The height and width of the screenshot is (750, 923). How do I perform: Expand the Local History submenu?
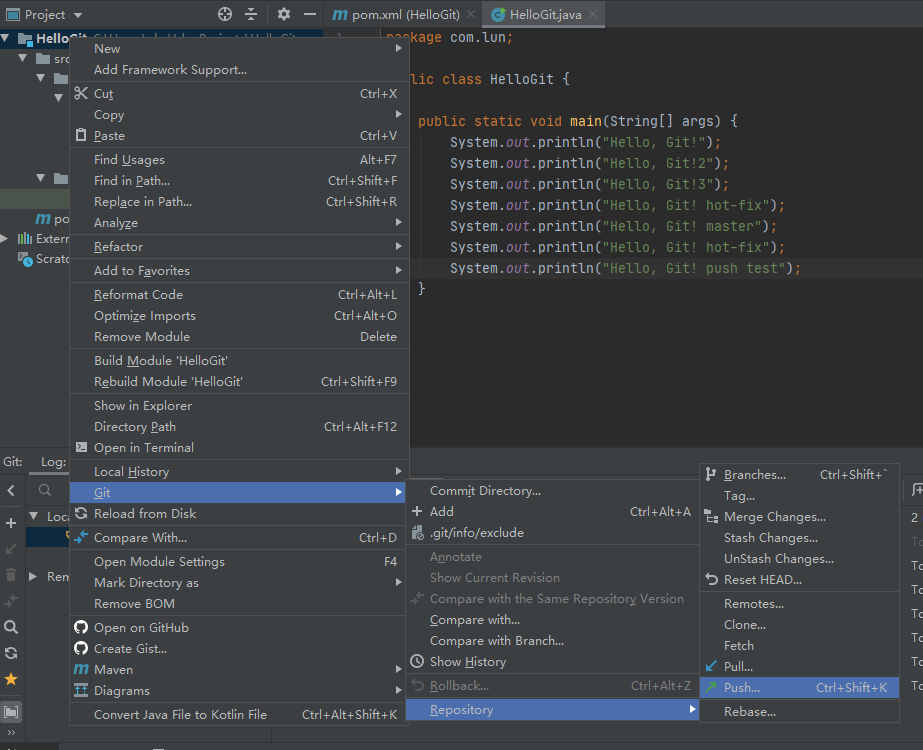239,472
